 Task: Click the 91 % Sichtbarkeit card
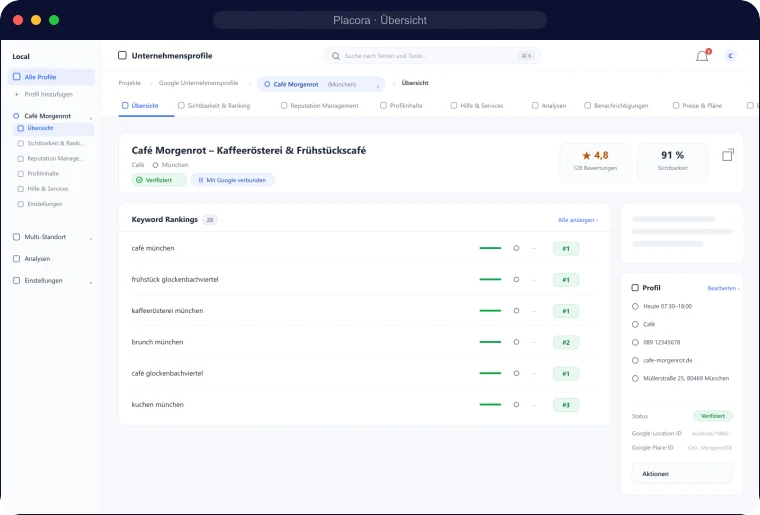(672, 162)
